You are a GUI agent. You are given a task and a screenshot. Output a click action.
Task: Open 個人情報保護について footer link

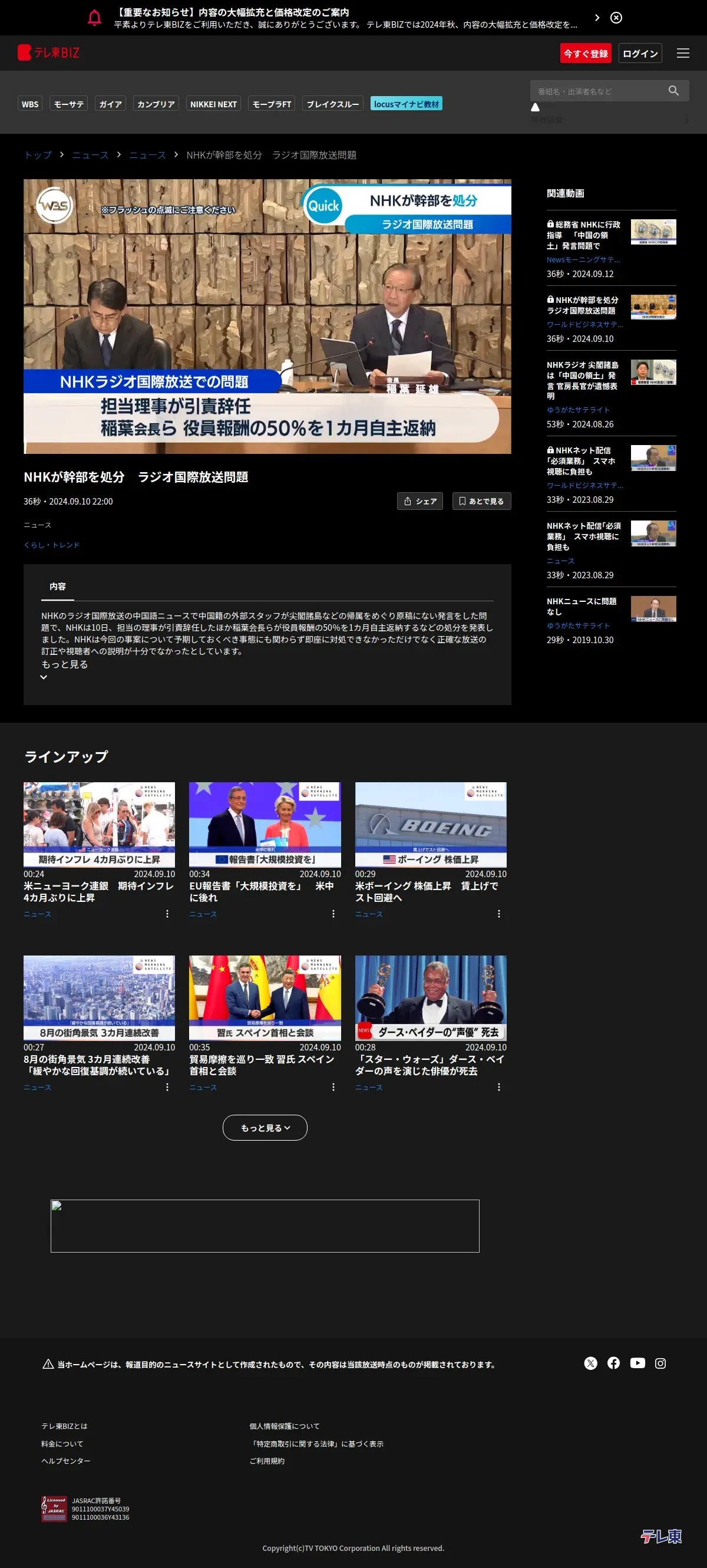click(x=284, y=1426)
